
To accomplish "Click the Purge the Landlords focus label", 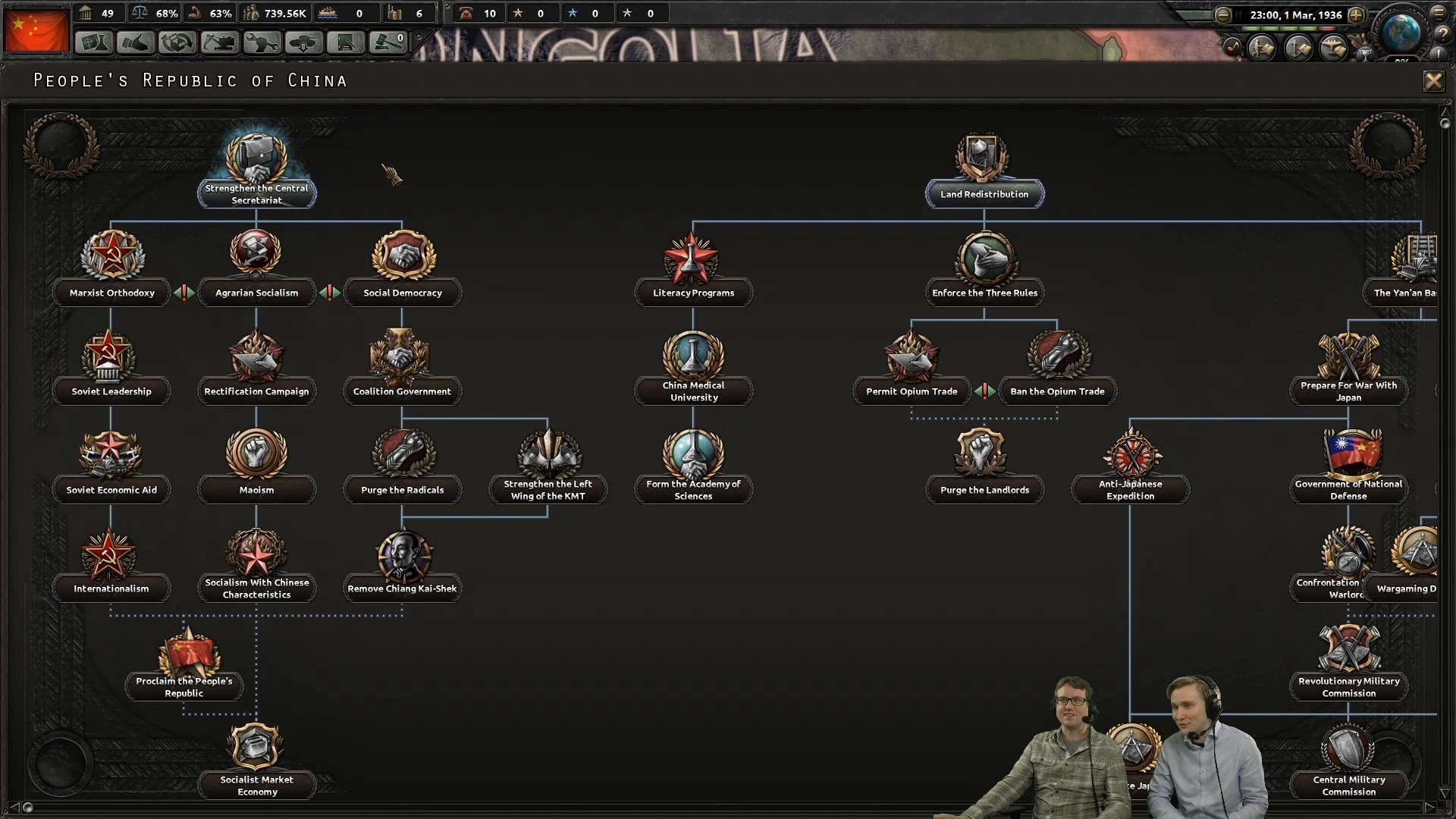I will 984,490.
